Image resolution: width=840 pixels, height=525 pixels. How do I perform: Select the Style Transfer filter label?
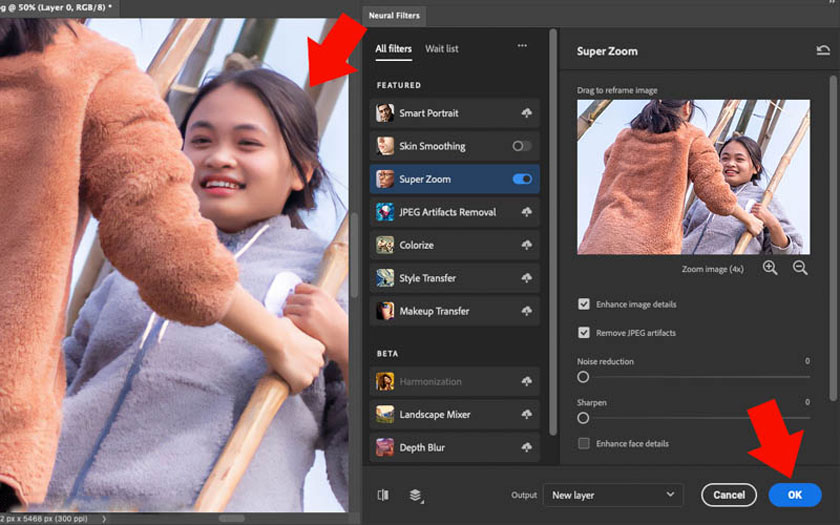tap(428, 278)
